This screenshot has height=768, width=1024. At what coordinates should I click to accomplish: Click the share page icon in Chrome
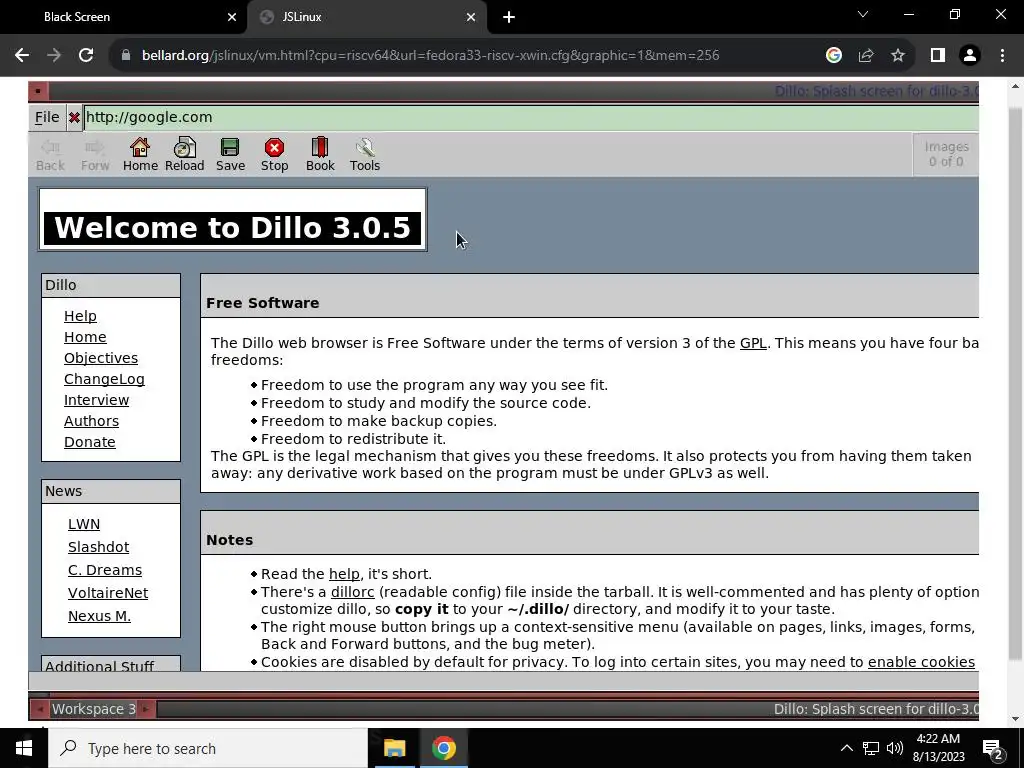[x=866, y=56]
